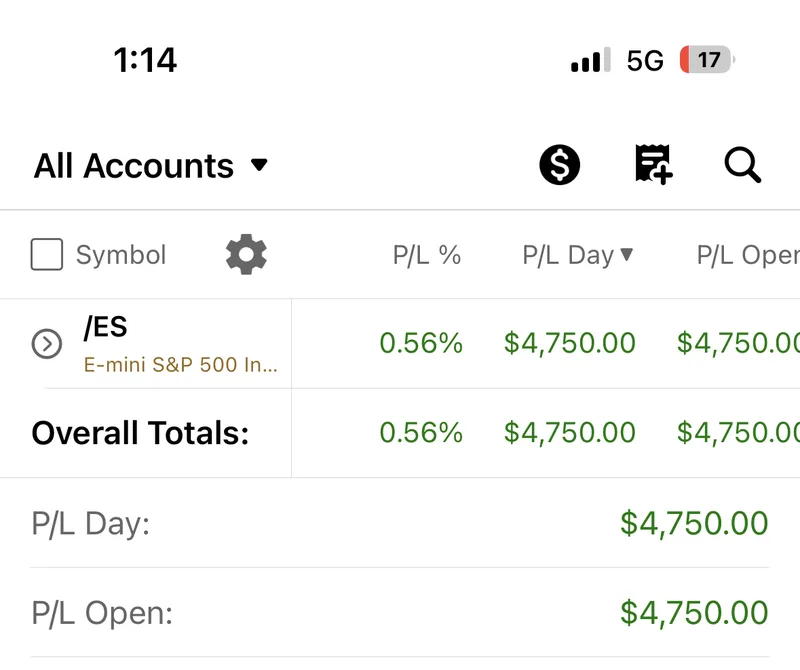This screenshot has height=670, width=800.
Task: Expand the /ES position row chevron
Action: pos(47,343)
